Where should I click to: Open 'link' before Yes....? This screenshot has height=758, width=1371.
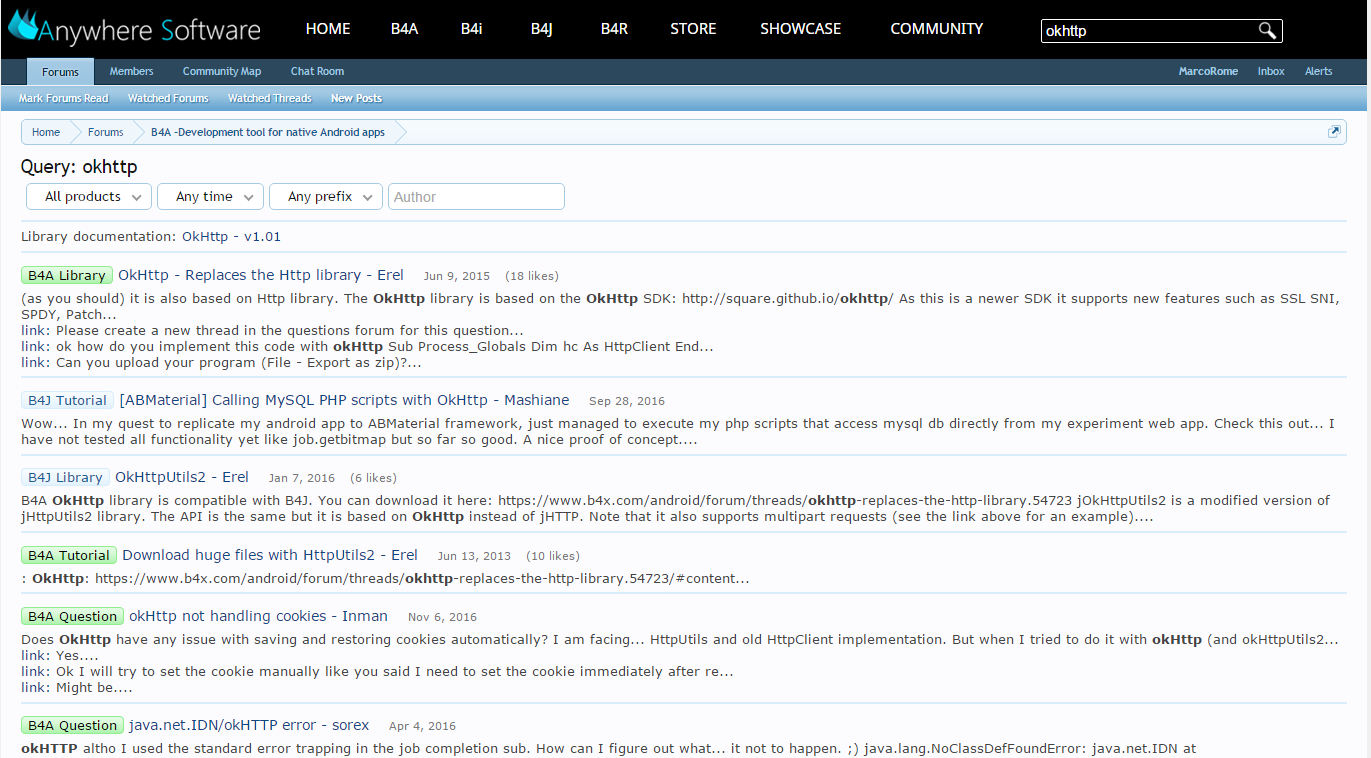[34, 655]
